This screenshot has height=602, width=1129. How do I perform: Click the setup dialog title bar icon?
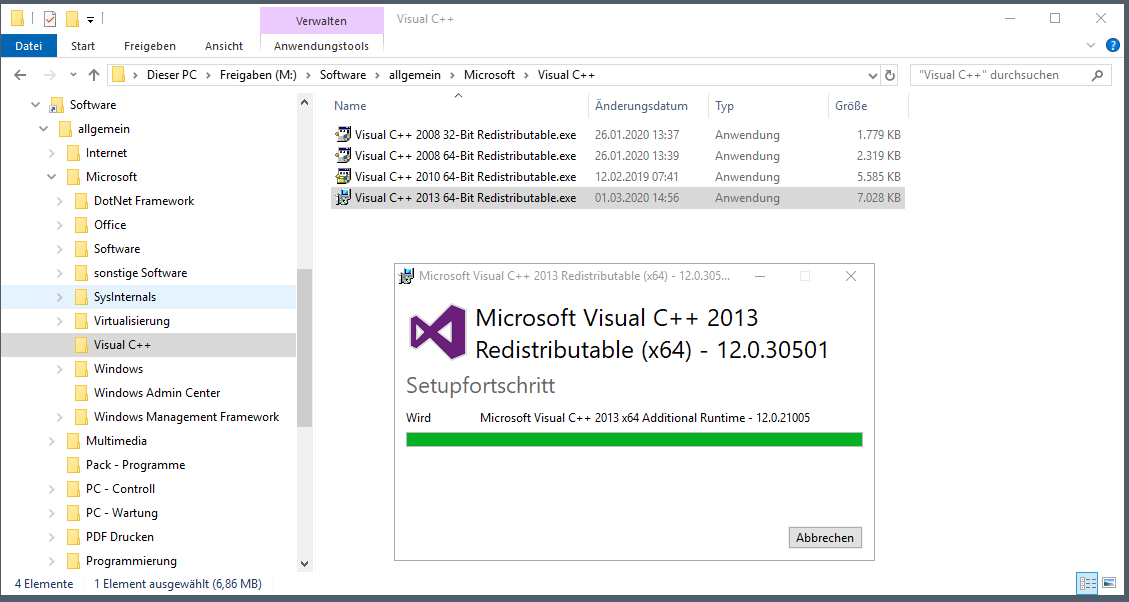407,276
